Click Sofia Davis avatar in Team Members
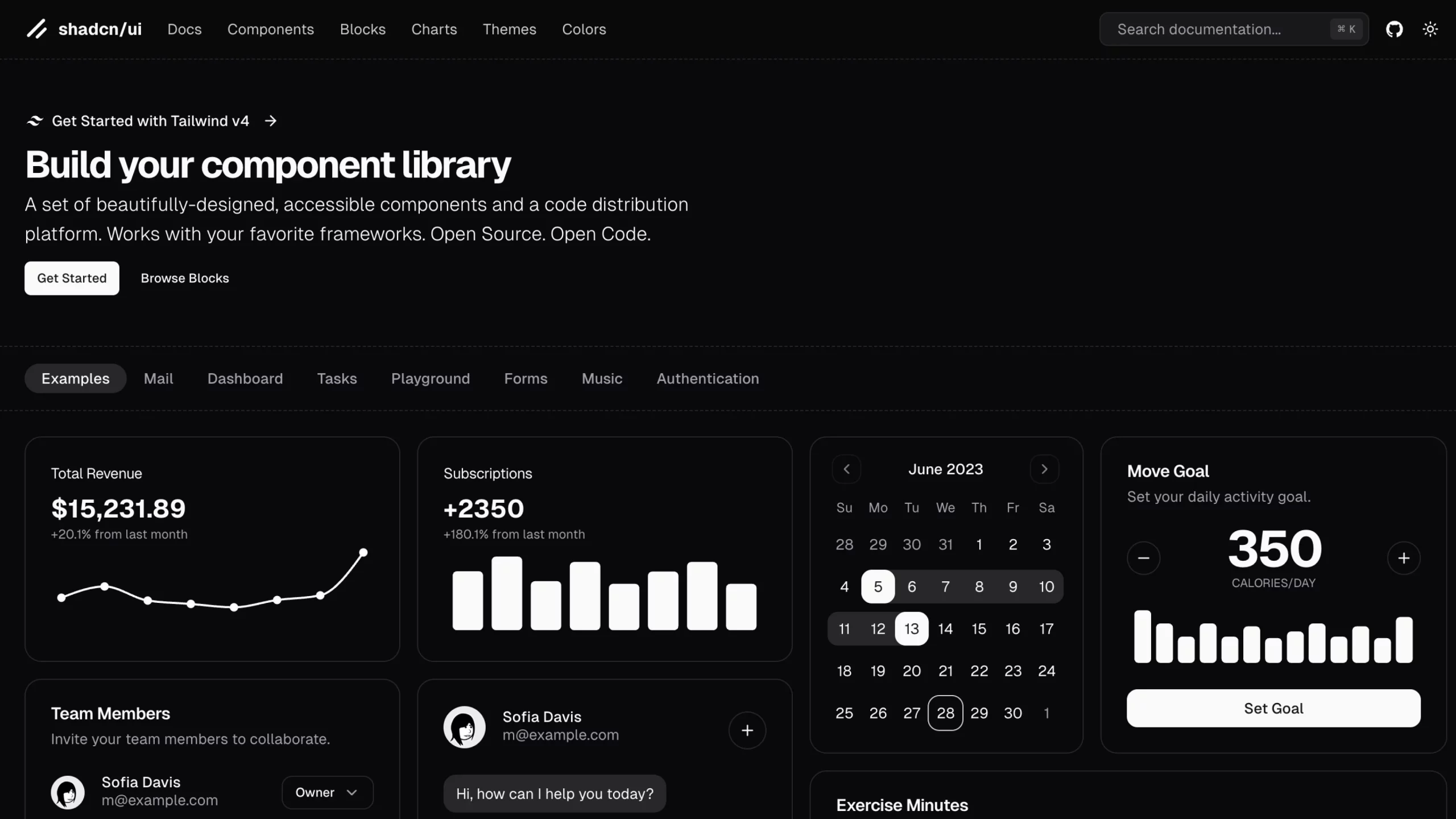1456x819 pixels. (68, 792)
